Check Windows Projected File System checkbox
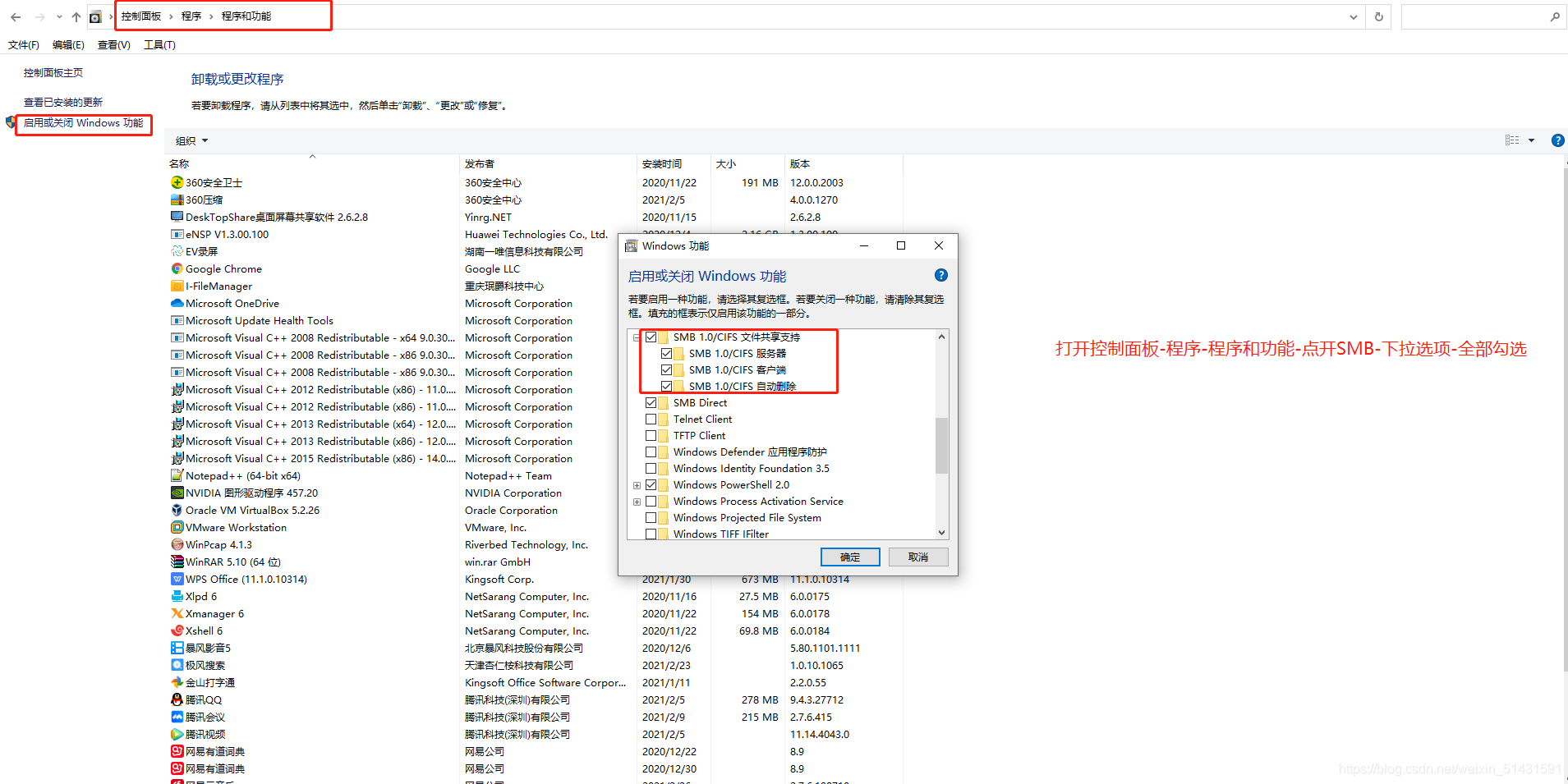This screenshot has width=1568, height=784. 651,517
